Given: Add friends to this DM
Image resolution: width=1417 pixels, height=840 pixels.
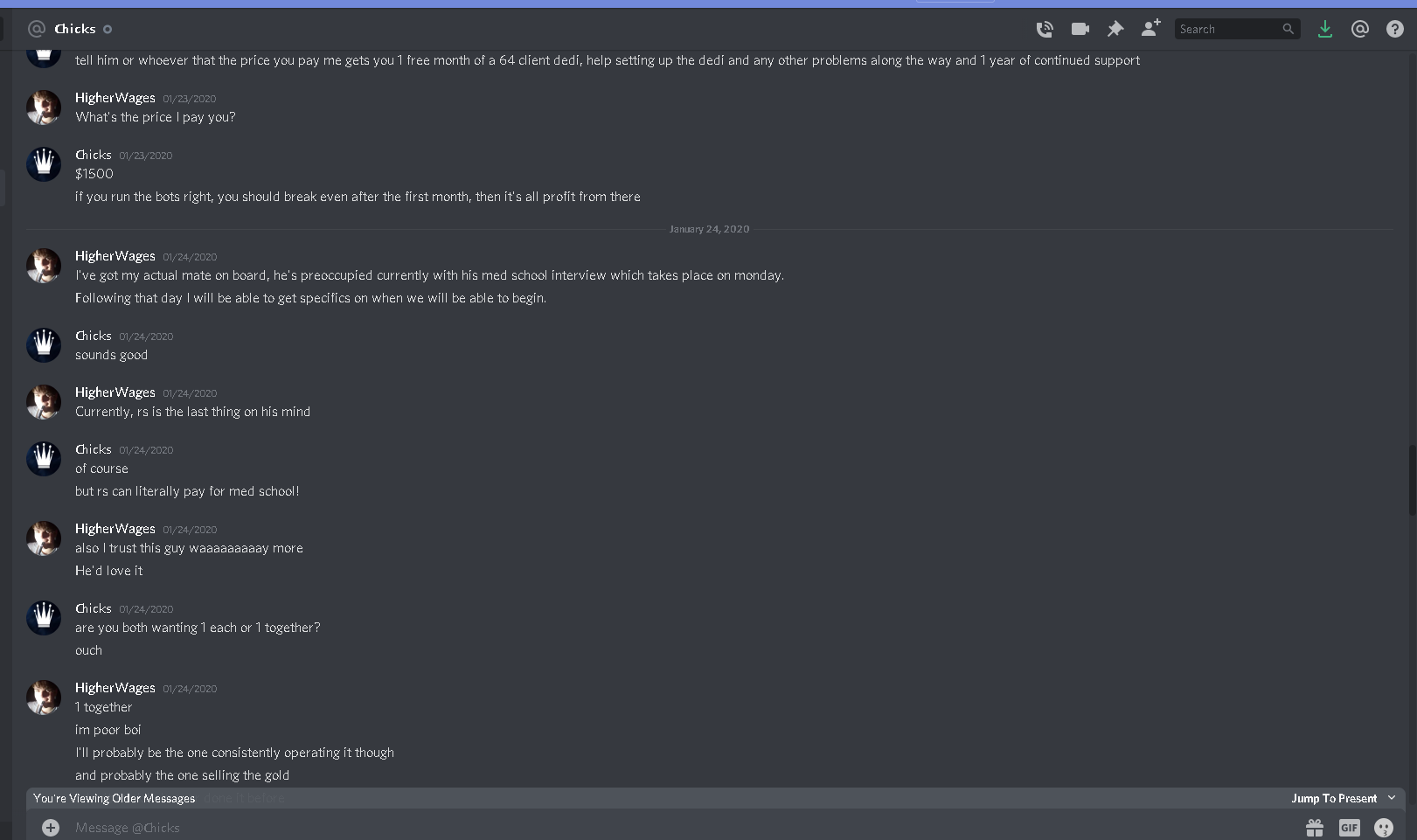Looking at the screenshot, I should tap(1150, 28).
